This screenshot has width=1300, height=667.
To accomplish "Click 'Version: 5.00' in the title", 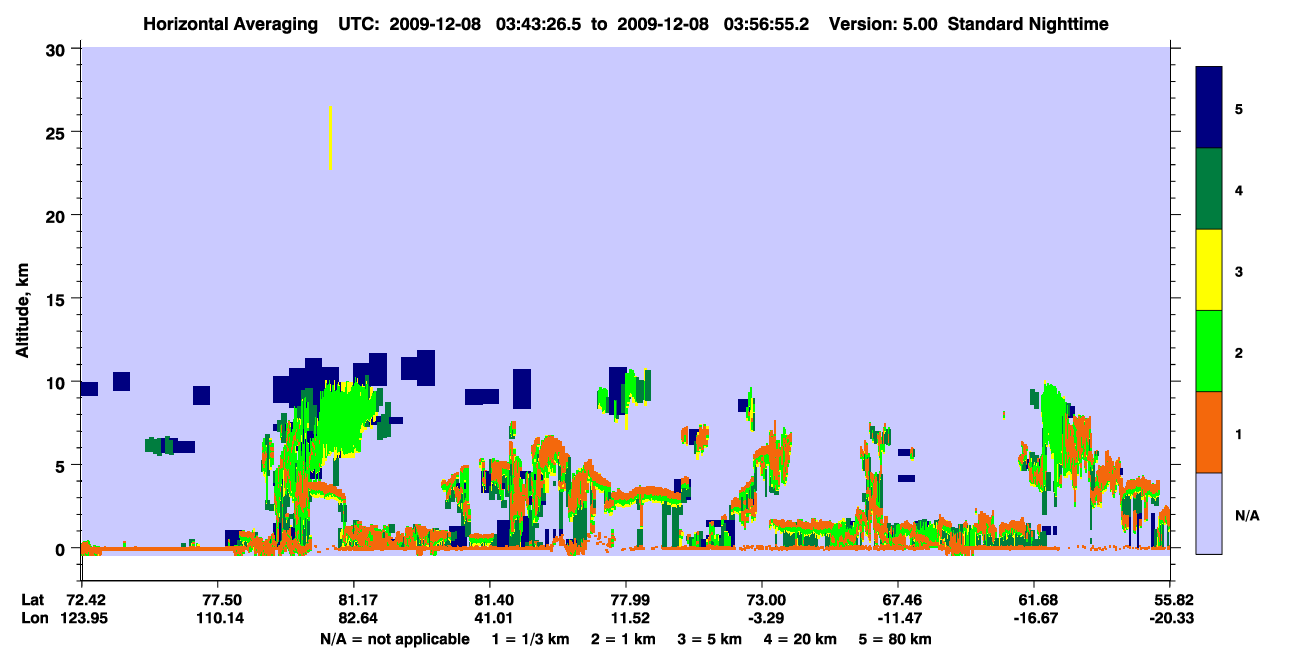I will pyautogui.click(x=883, y=23).
